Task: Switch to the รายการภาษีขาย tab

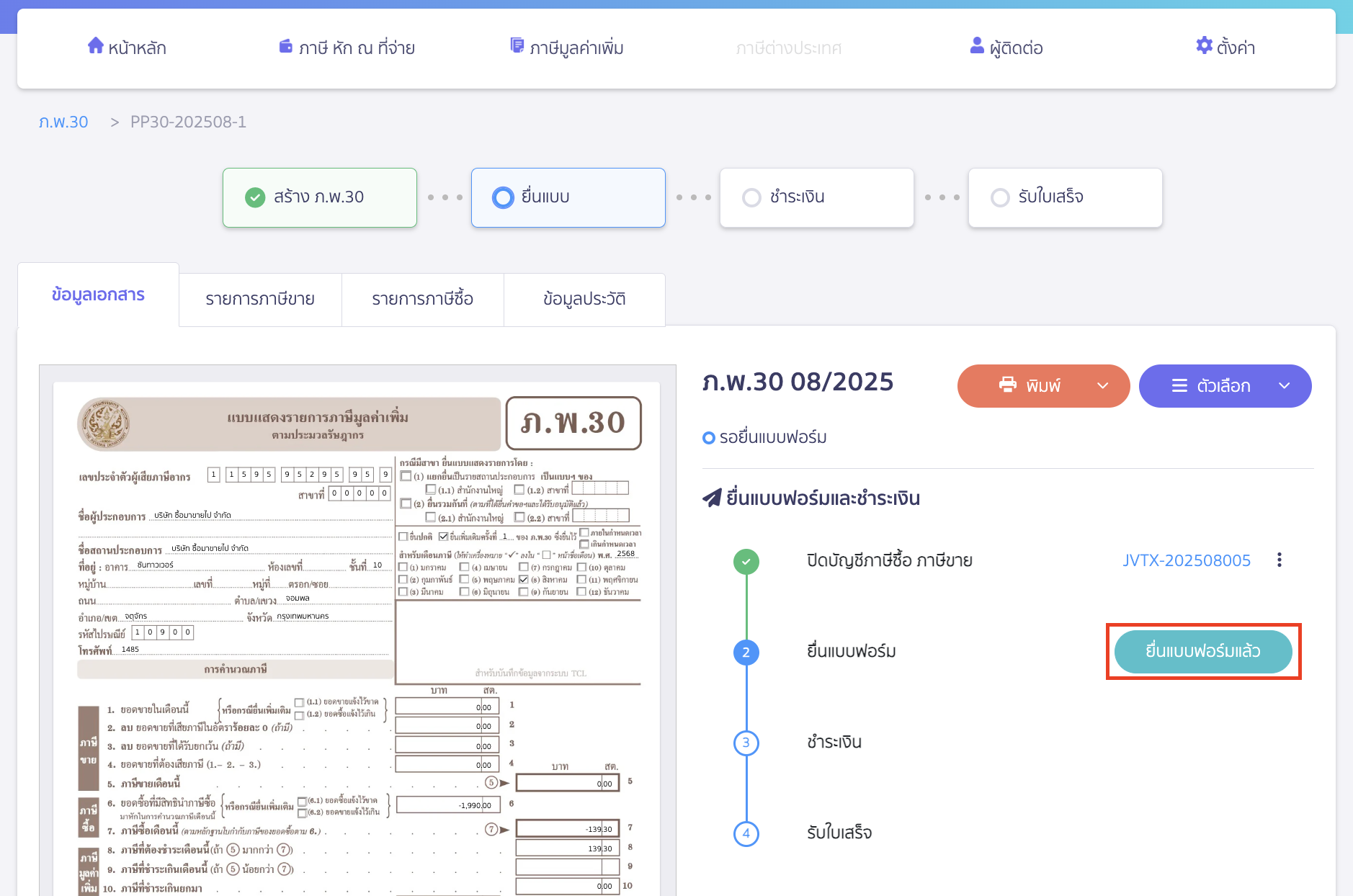Action: tap(260, 299)
